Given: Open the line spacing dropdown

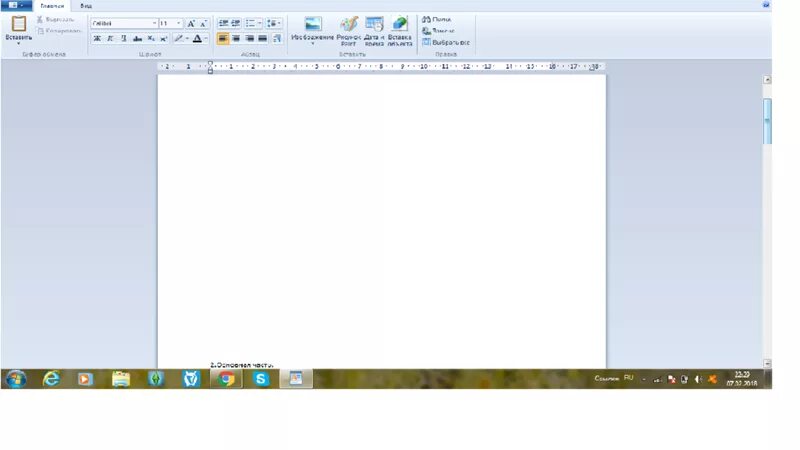Looking at the screenshot, I should point(273,23).
